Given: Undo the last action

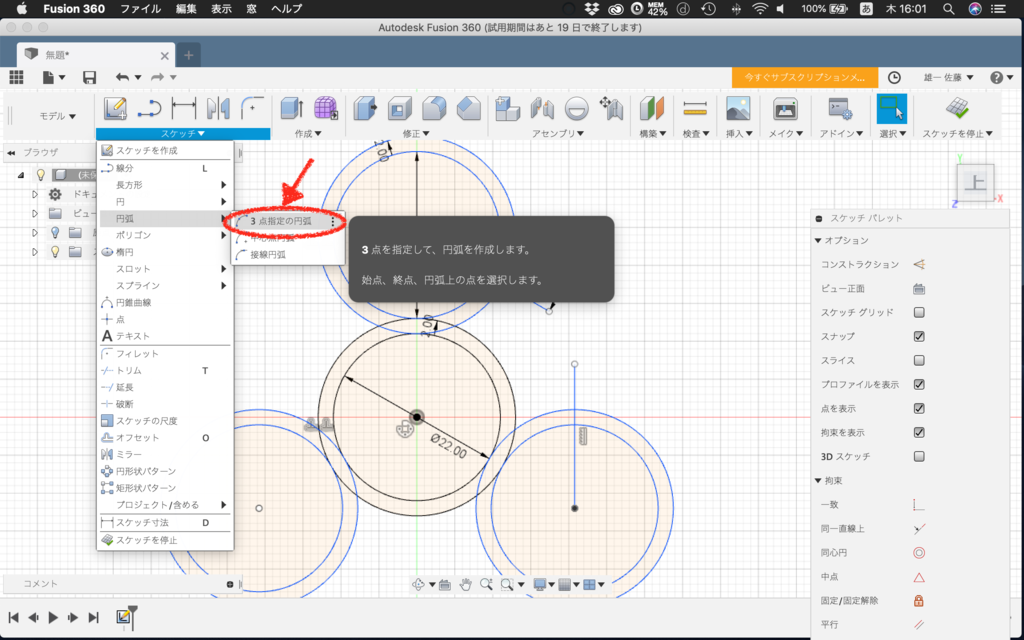Looking at the screenshot, I should coord(122,77).
